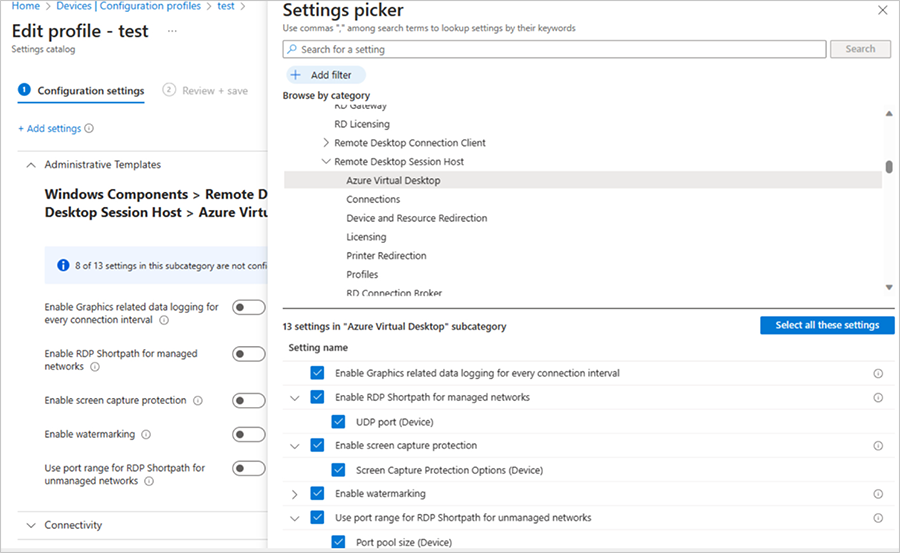This screenshot has height=553, width=900.
Task: Click info icon beside Enable screen capture protection in left pane
Action: pyautogui.click(x=198, y=401)
